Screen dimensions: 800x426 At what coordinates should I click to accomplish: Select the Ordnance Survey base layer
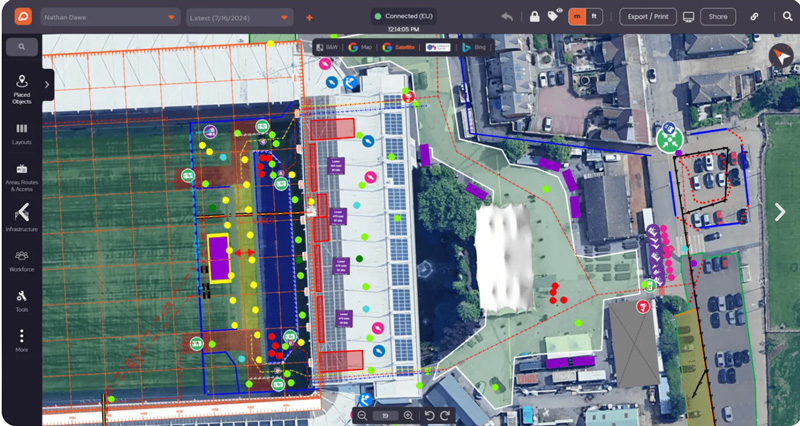438,47
